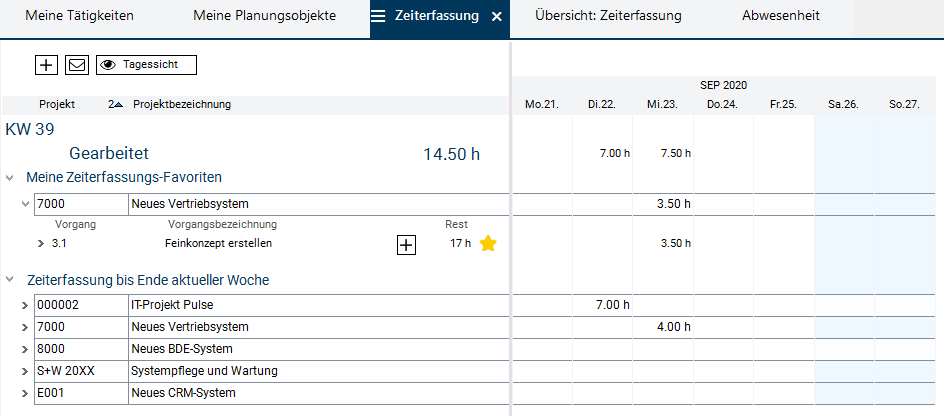Expand the Neues CRM-System row E001

tap(25, 393)
